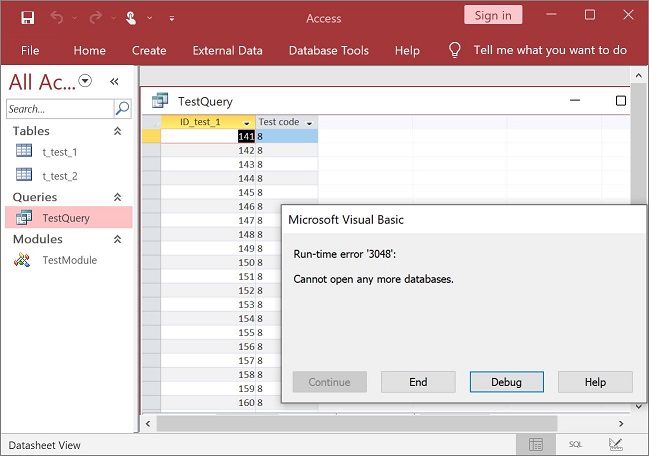This screenshot has height=456, width=649.
Task: Click the TestQuery icon in navigation pane
Action: click(24, 217)
